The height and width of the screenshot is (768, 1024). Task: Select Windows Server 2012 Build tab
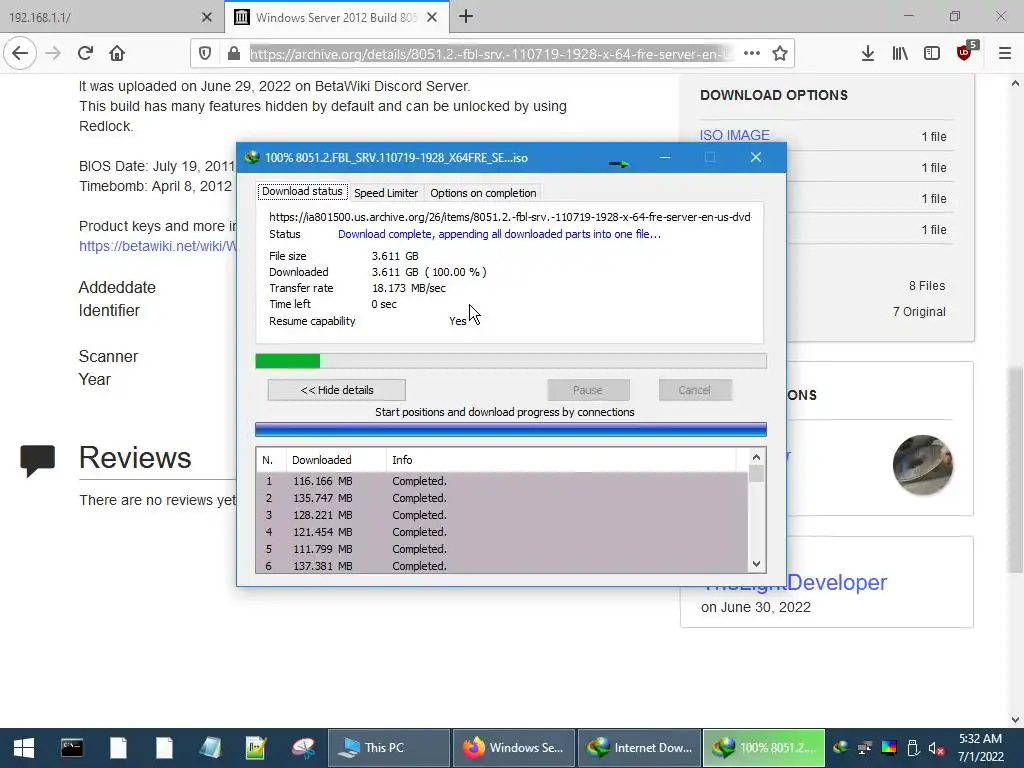coord(336,18)
